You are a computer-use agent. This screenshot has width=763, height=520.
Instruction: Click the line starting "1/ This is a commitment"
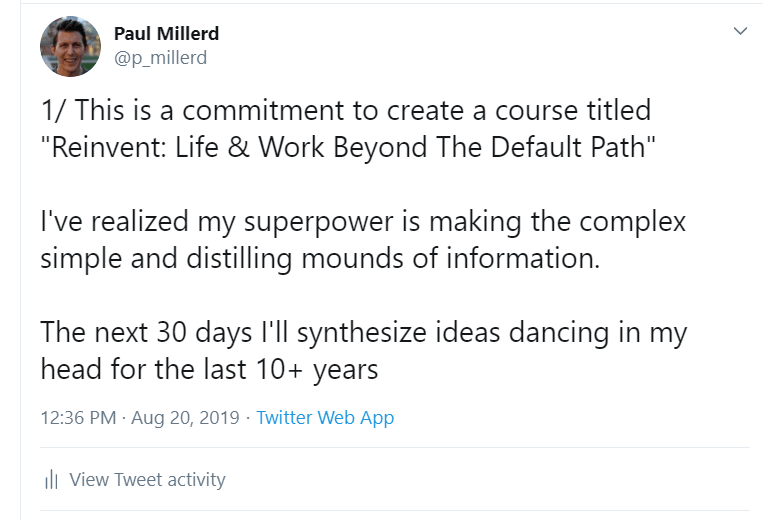tap(345, 110)
